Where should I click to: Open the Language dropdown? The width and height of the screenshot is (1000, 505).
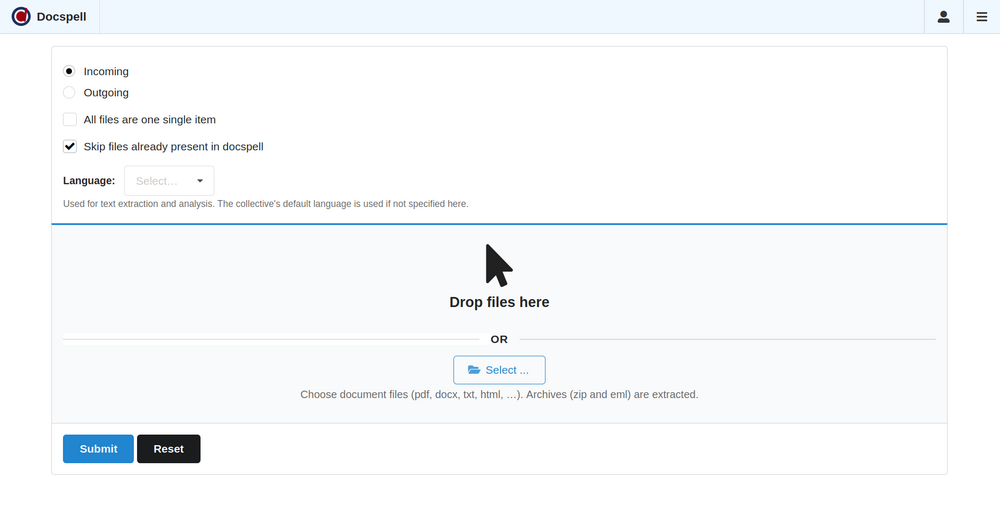(168, 181)
